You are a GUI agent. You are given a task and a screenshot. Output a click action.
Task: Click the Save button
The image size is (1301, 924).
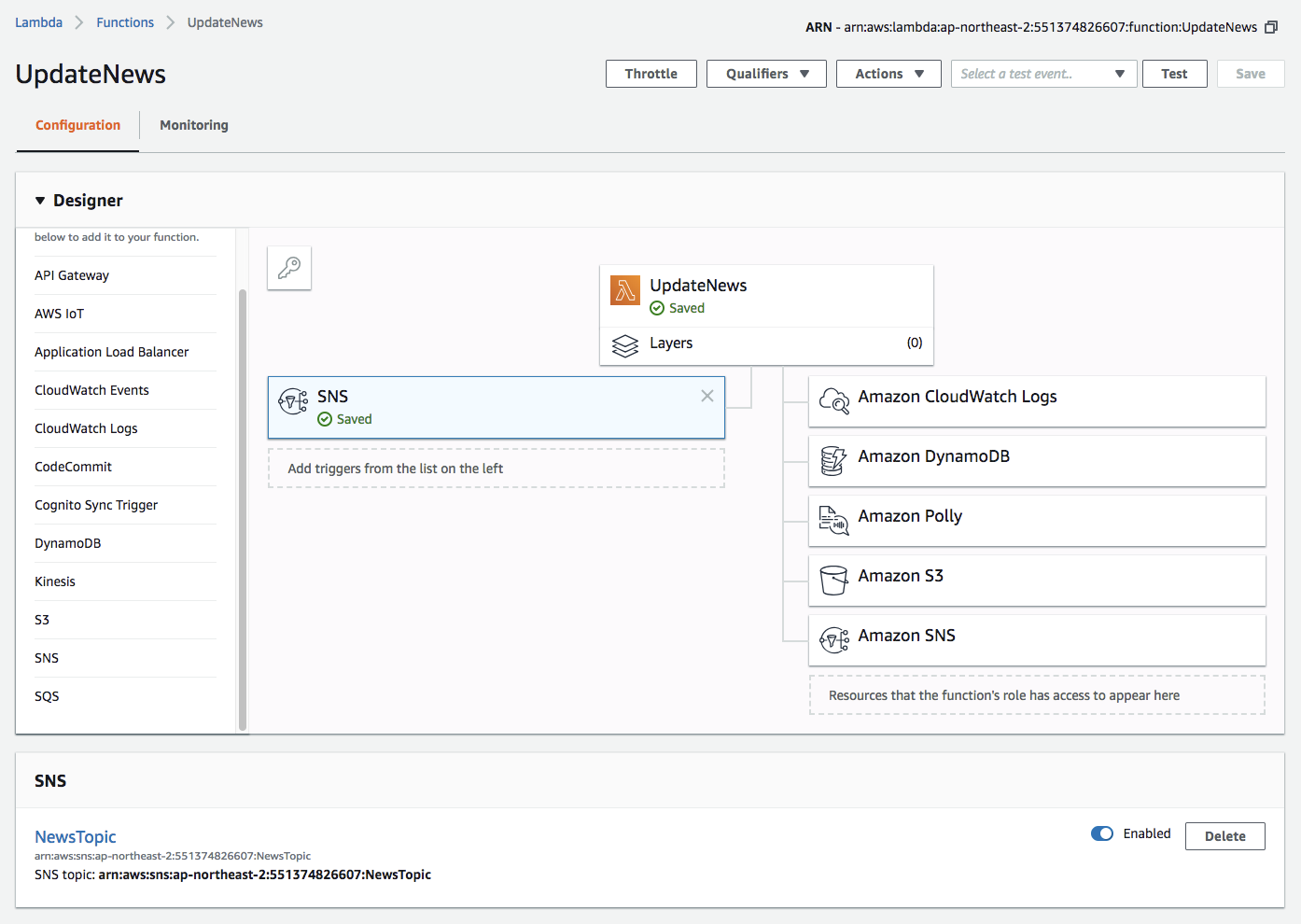[x=1251, y=74]
